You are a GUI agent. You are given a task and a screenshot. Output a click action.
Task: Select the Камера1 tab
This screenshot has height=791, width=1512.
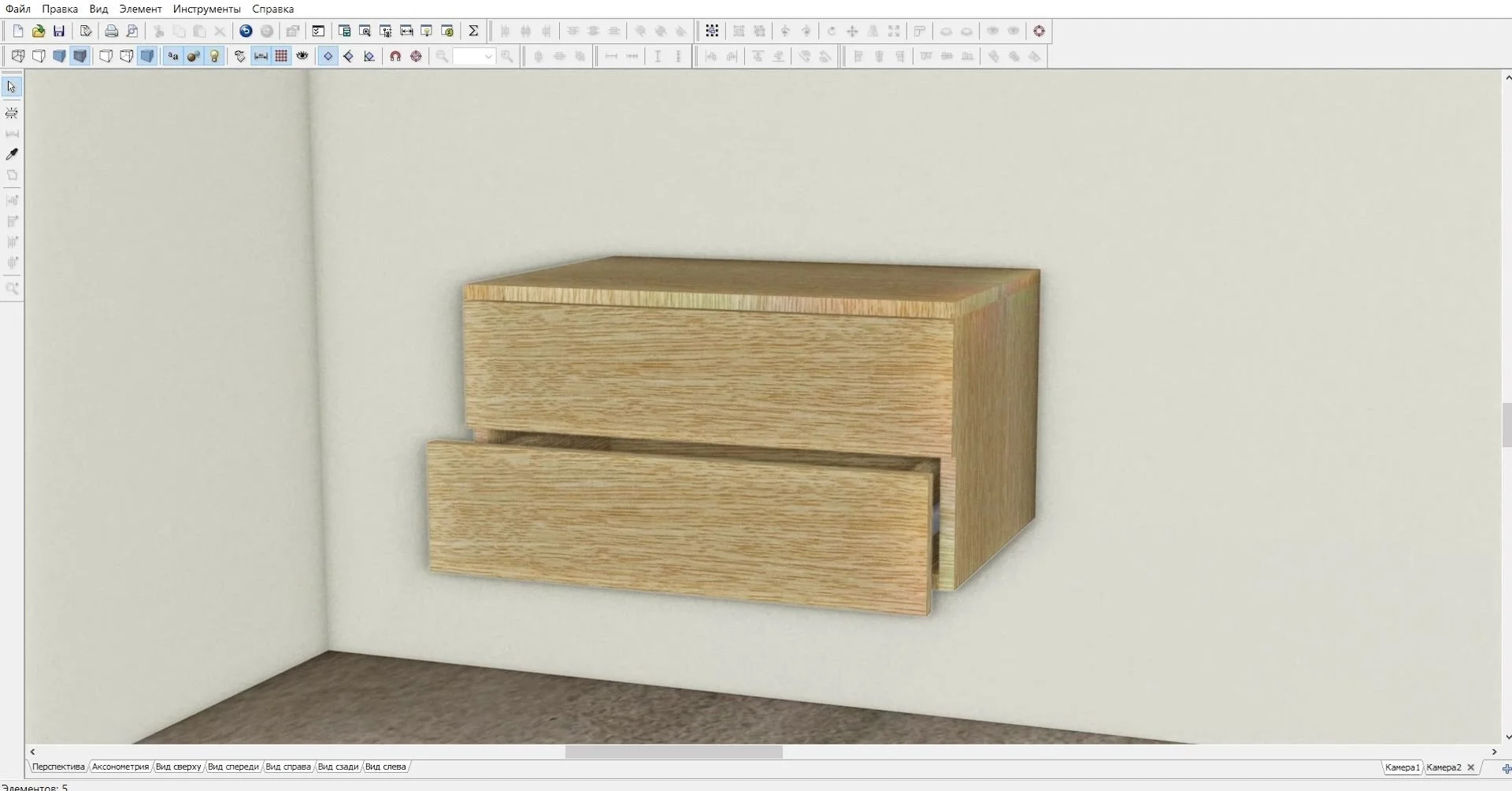click(1402, 767)
